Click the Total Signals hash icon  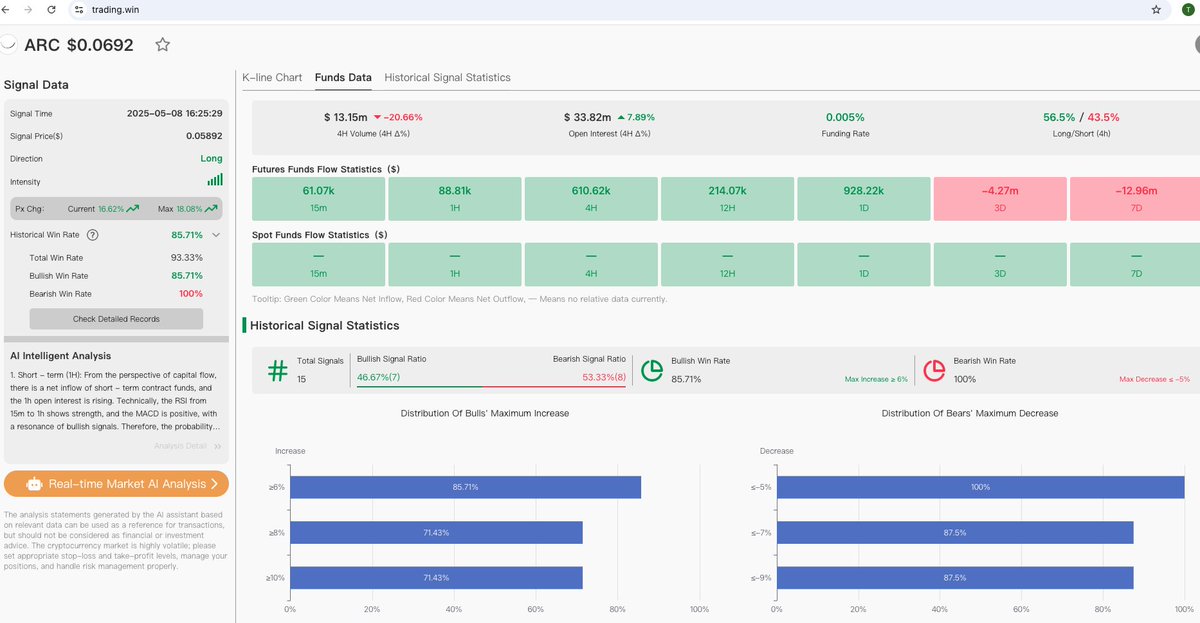(x=276, y=370)
